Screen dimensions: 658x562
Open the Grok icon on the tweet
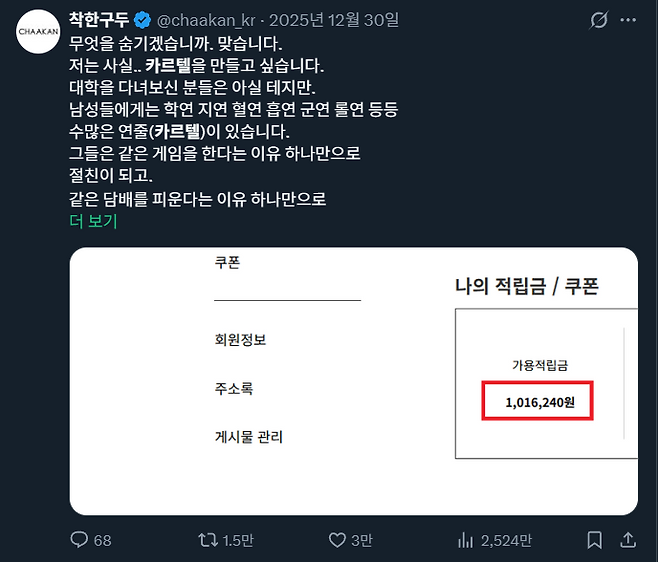(x=600, y=20)
